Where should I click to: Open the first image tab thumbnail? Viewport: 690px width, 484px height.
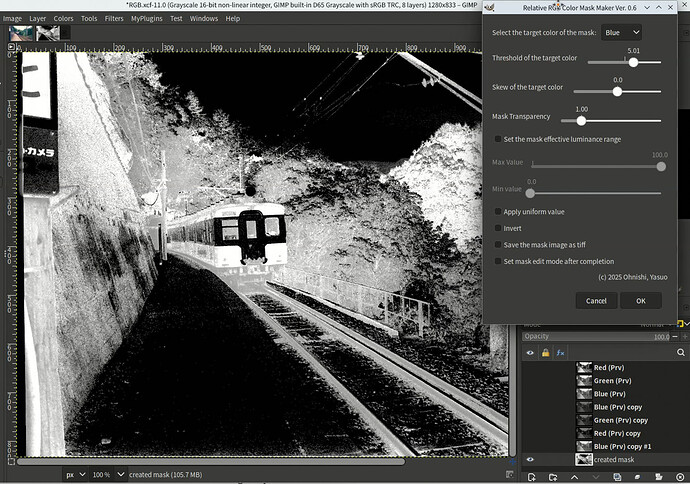coord(20,33)
